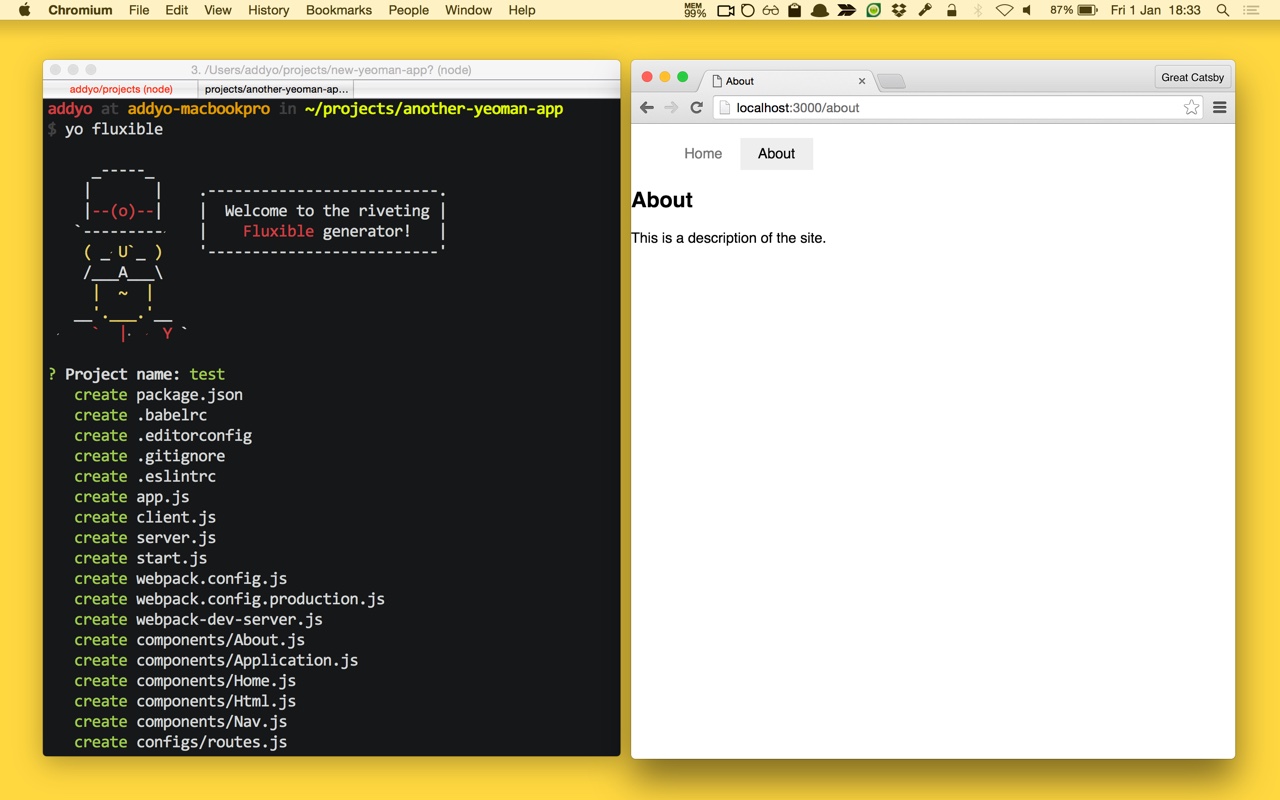1280x800 pixels.
Task: Open the Chromium hamburger menu
Action: click(x=1219, y=108)
